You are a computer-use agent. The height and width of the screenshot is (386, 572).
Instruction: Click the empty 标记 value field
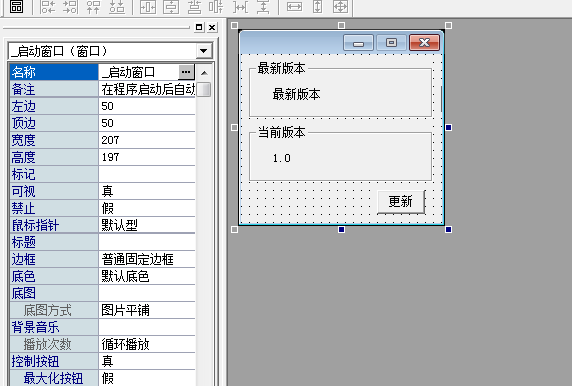pos(147,174)
